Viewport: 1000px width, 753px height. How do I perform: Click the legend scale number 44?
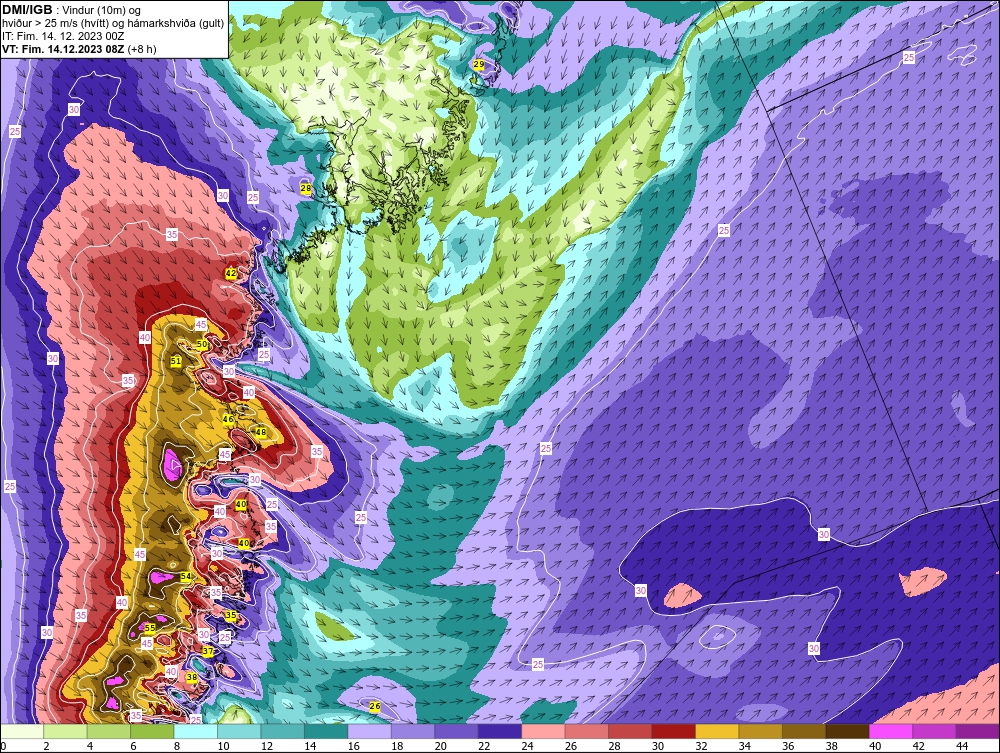[962, 747]
